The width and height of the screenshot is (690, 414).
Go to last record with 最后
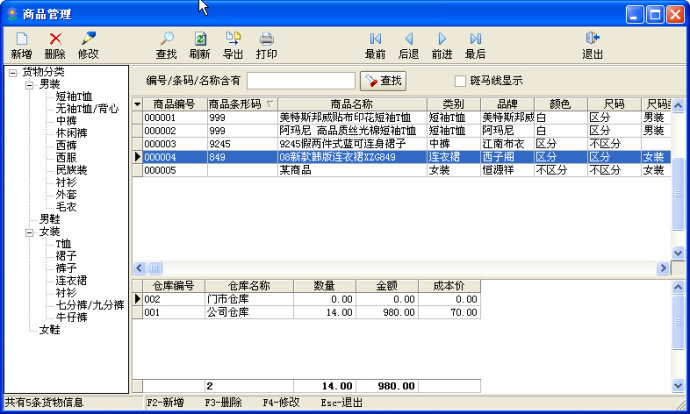[475, 39]
